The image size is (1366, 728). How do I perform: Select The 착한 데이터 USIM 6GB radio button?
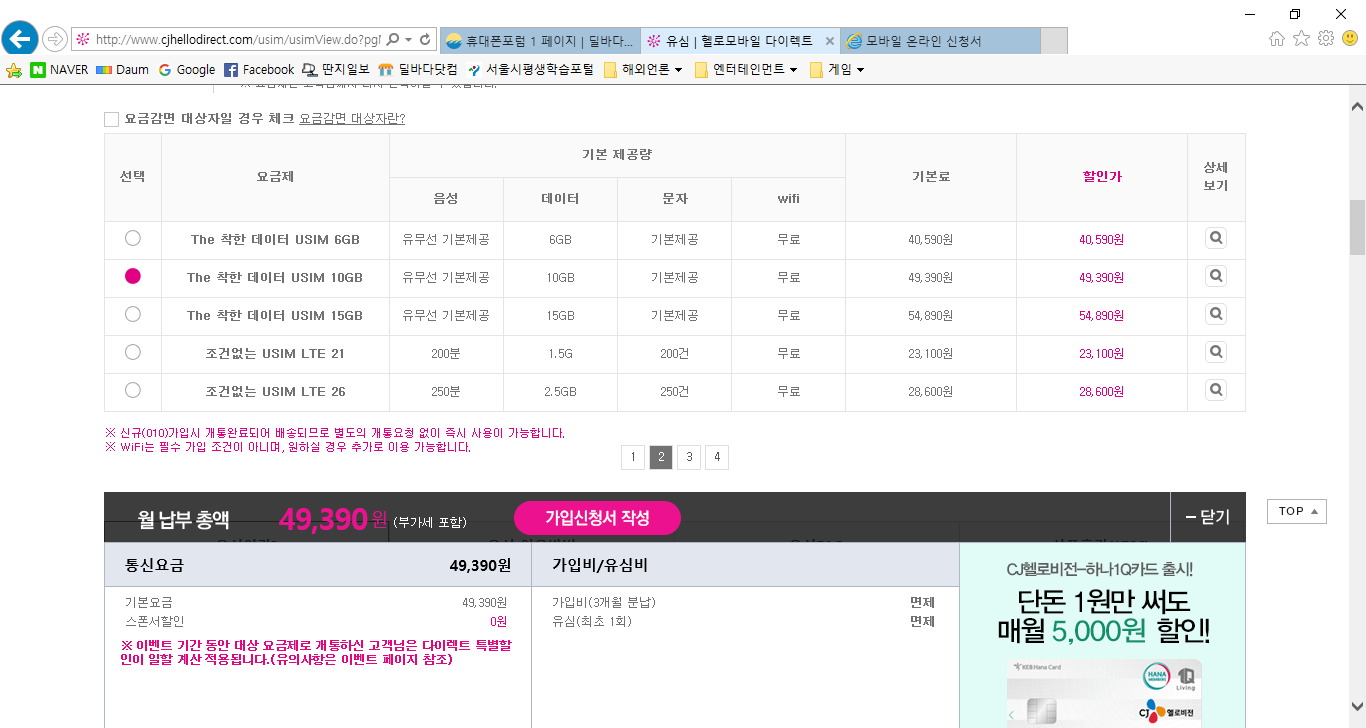click(x=133, y=239)
